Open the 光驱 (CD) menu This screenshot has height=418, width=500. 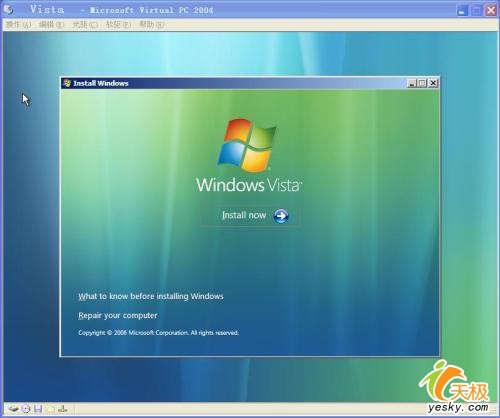(85, 24)
